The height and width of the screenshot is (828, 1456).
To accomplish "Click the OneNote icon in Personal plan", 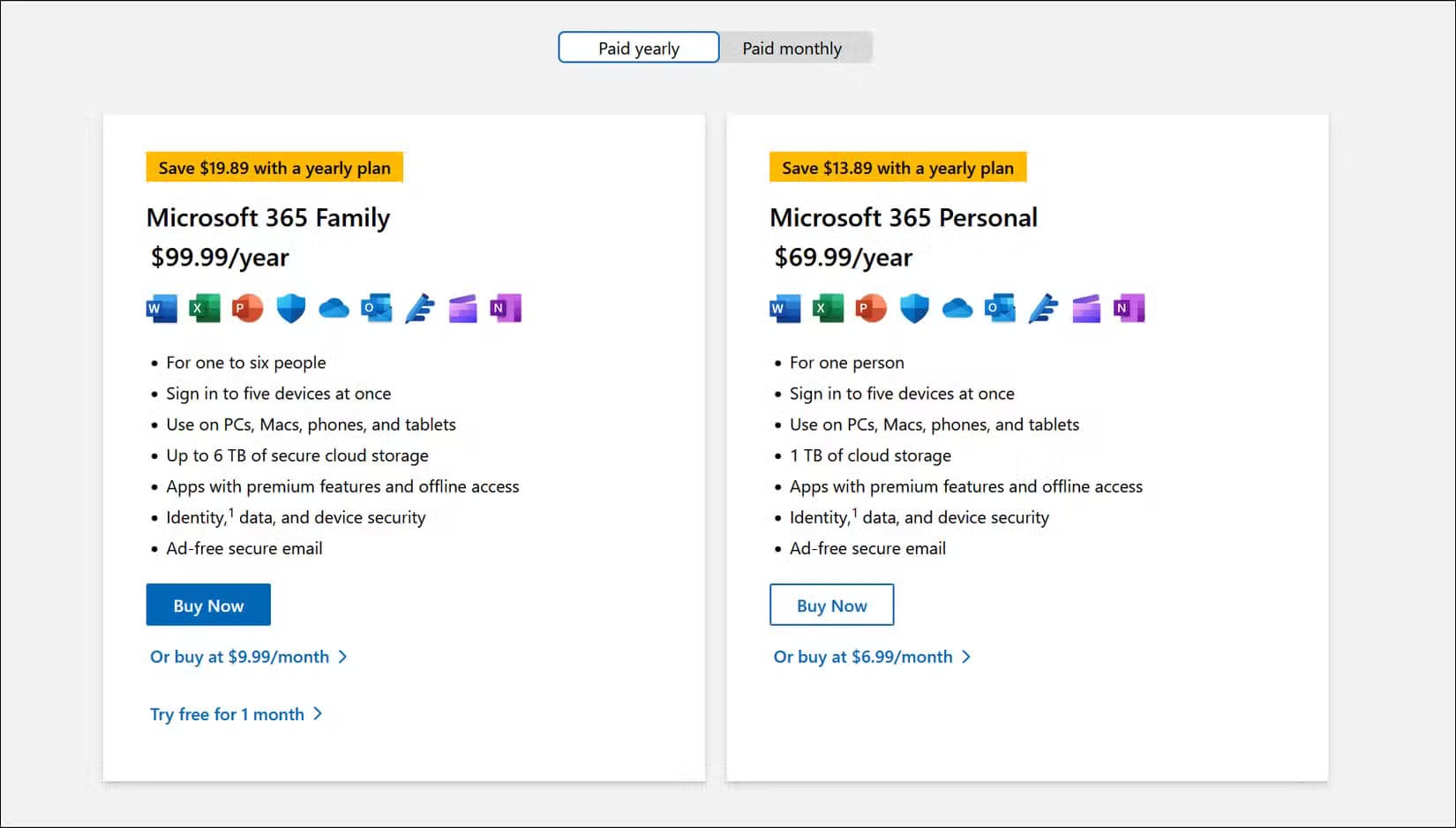I will pyautogui.click(x=1130, y=308).
